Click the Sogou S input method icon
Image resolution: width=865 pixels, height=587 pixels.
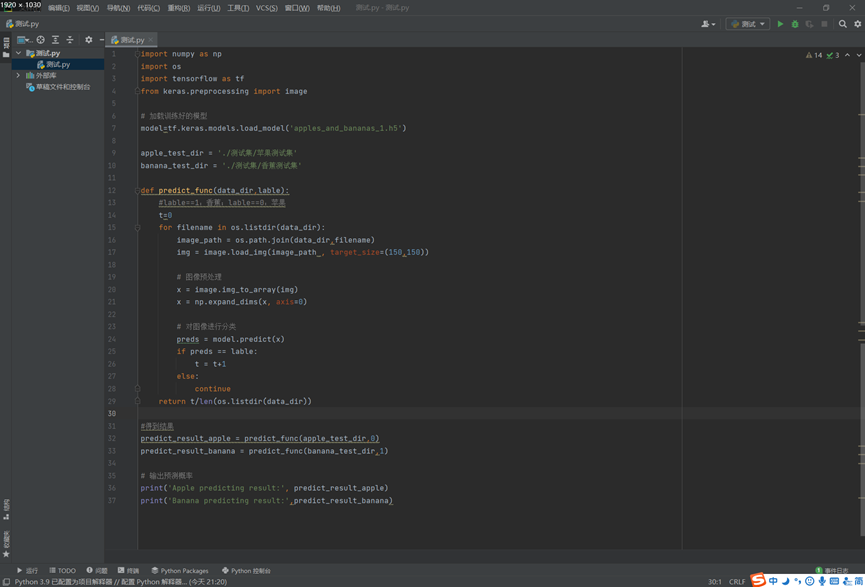tap(759, 580)
